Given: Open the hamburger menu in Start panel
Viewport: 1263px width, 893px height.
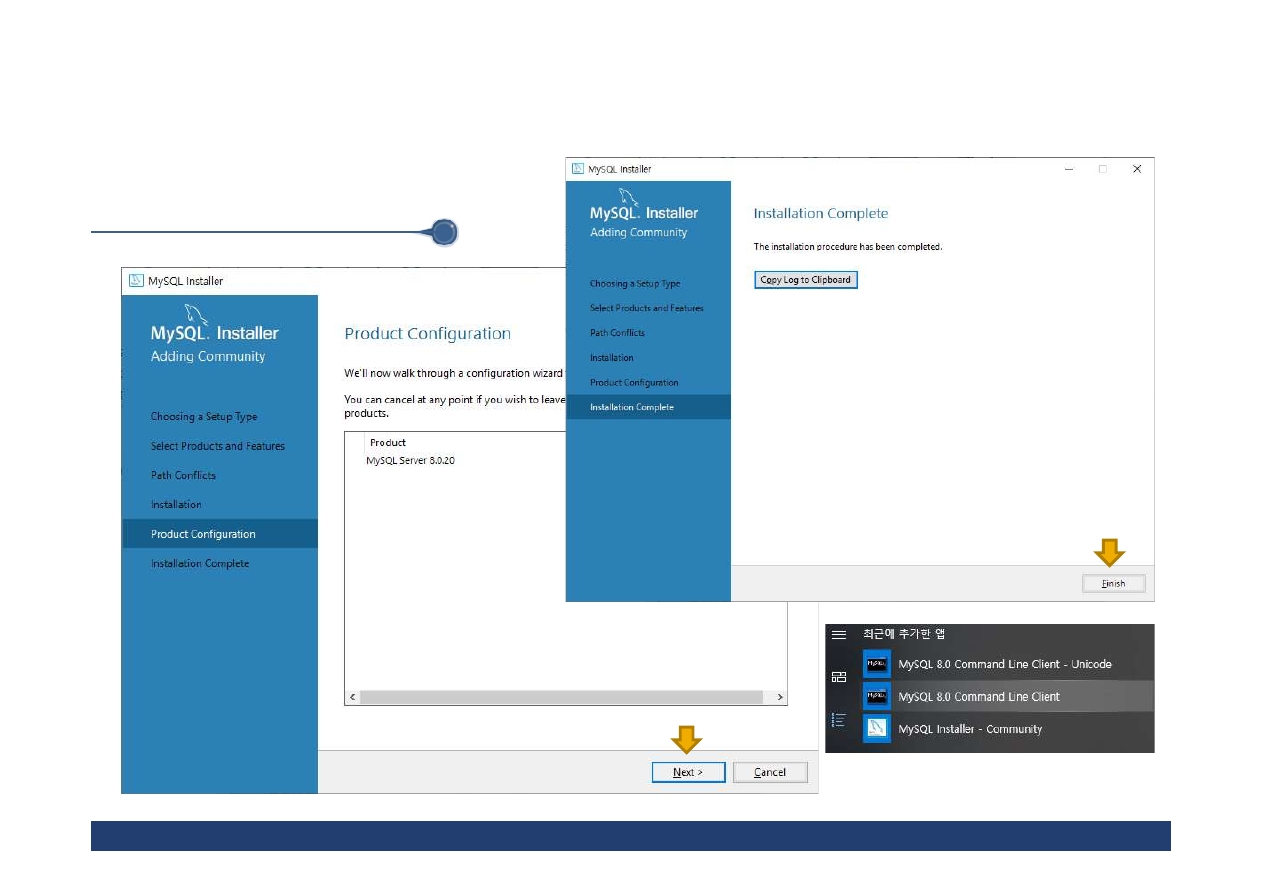Looking at the screenshot, I should 839,634.
